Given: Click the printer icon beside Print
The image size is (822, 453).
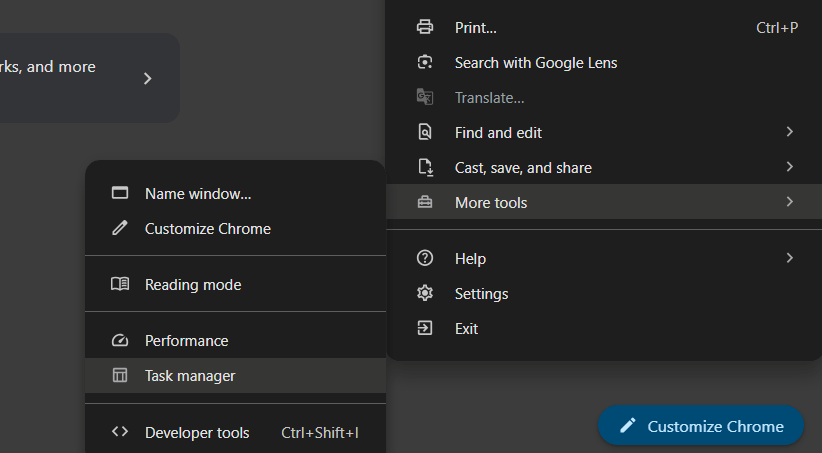Looking at the screenshot, I should click(x=425, y=27).
